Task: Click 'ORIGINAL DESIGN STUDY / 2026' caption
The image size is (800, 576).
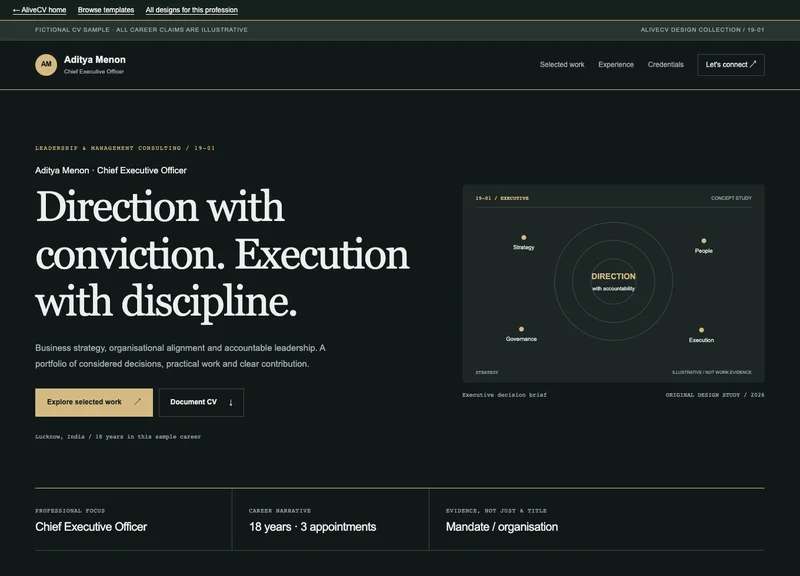Action: point(715,395)
